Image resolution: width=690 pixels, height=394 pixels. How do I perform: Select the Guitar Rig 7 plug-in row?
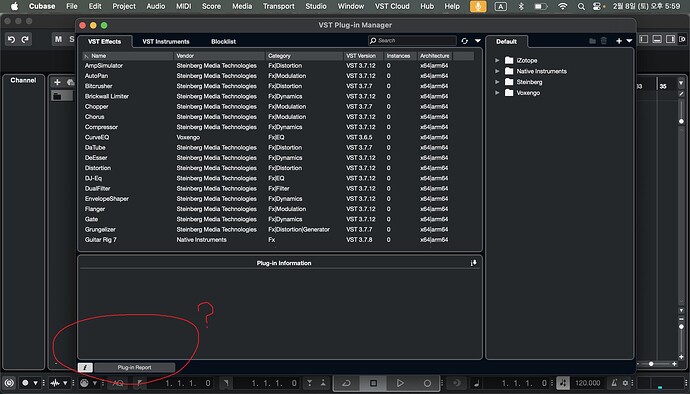(279, 240)
